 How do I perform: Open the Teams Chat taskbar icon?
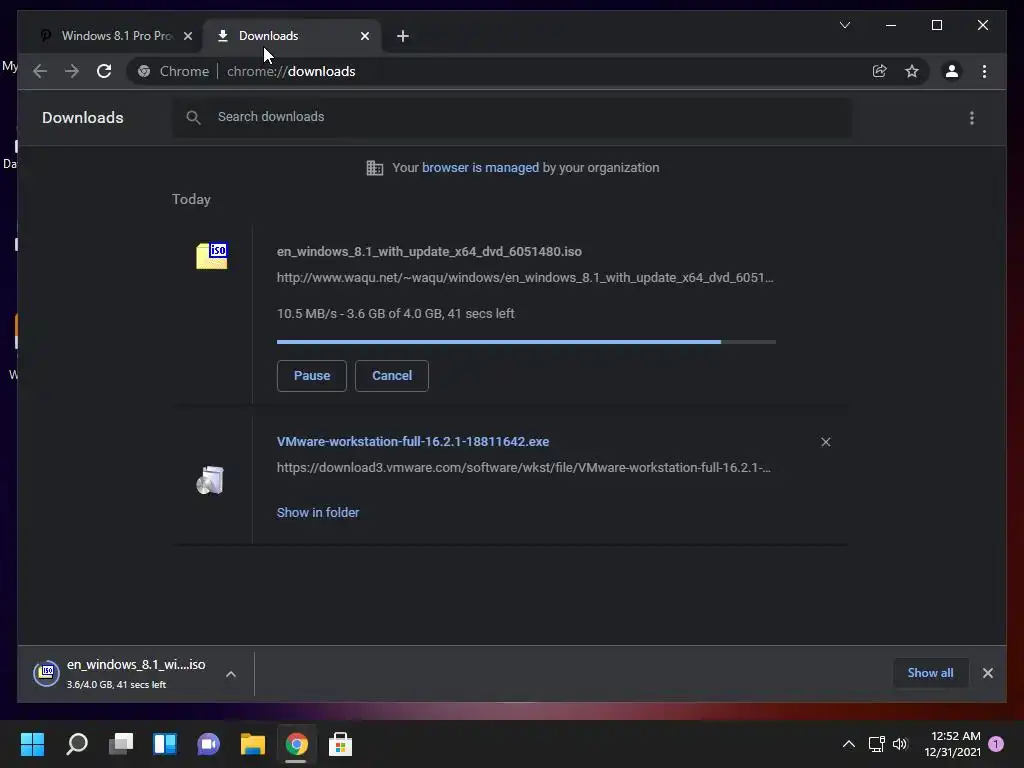click(208, 744)
